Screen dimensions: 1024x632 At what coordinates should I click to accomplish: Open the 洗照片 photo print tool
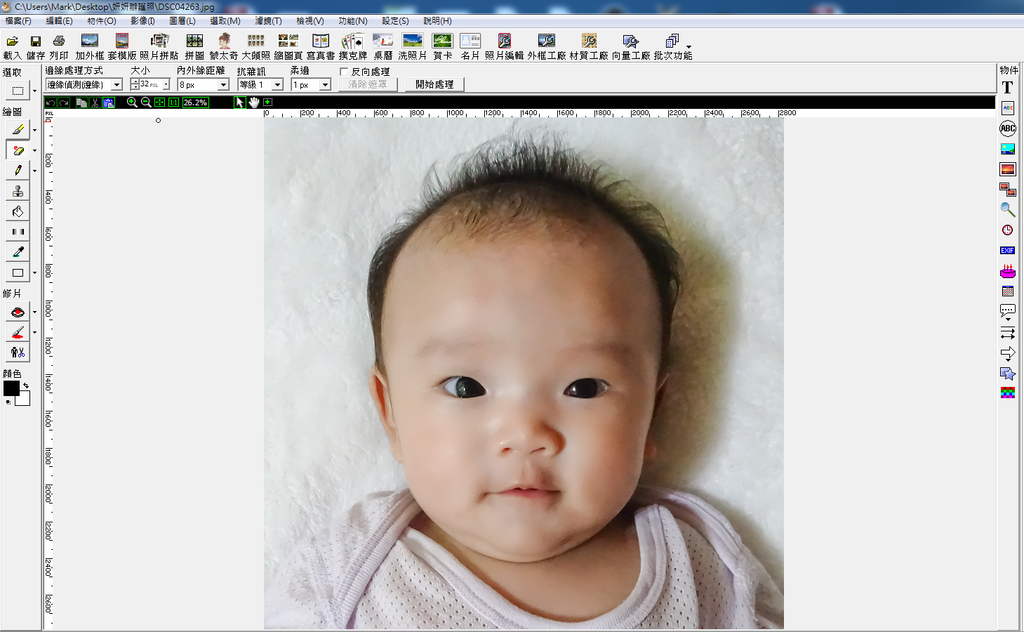(413, 47)
